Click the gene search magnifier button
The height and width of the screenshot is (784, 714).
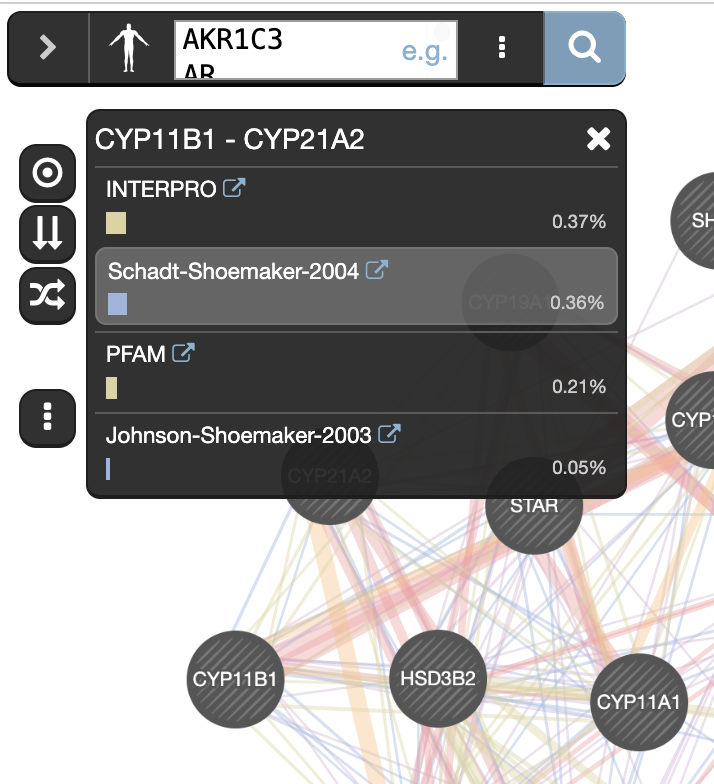584,48
